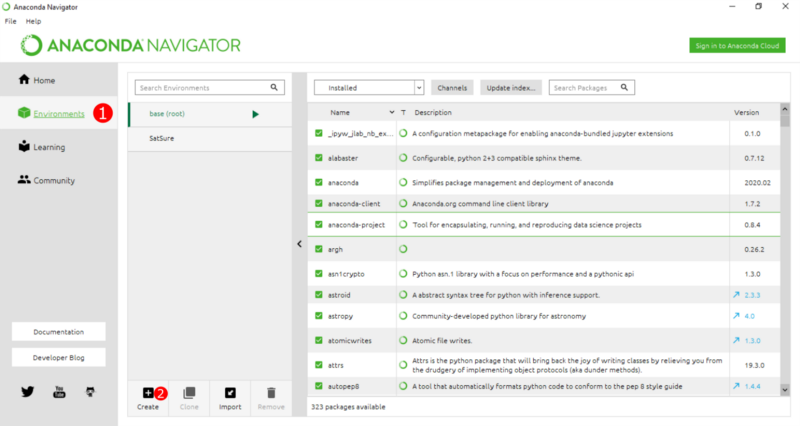Open the Twitter link icon
This screenshot has height=426, width=800.
pyautogui.click(x=28, y=392)
